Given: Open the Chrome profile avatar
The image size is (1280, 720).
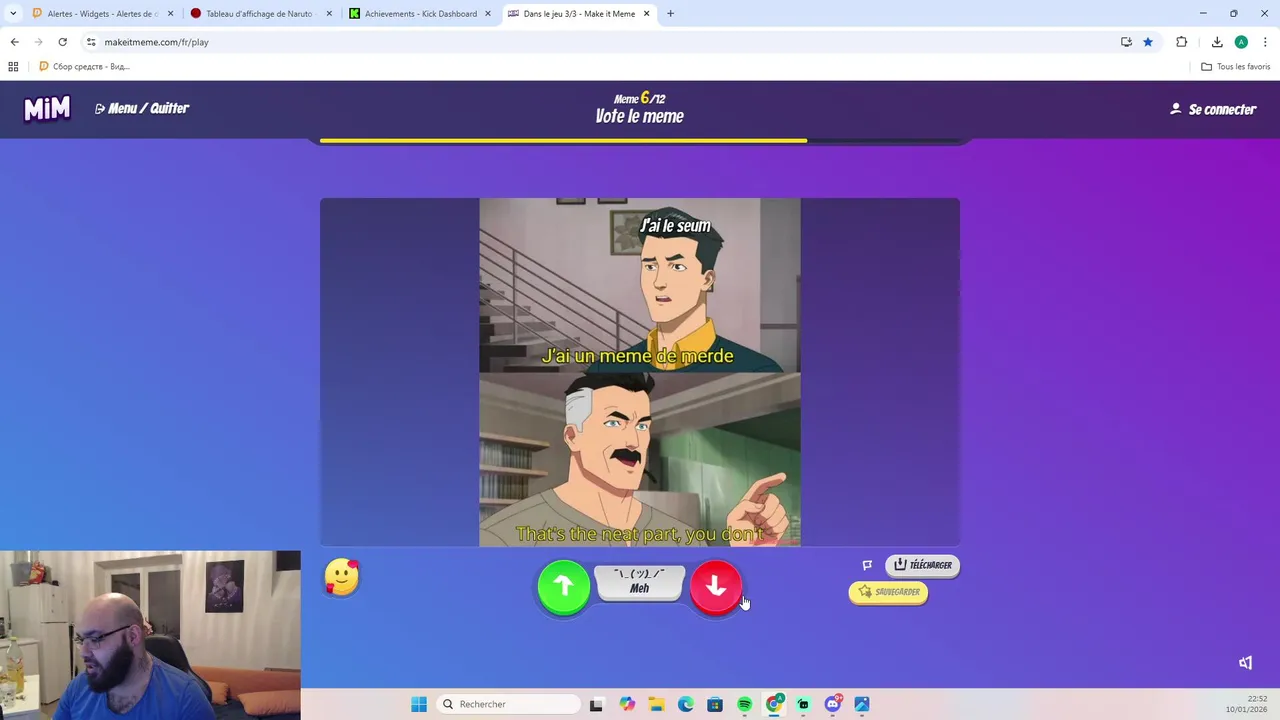Looking at the screenshot, I should [x=1241, y=42].
